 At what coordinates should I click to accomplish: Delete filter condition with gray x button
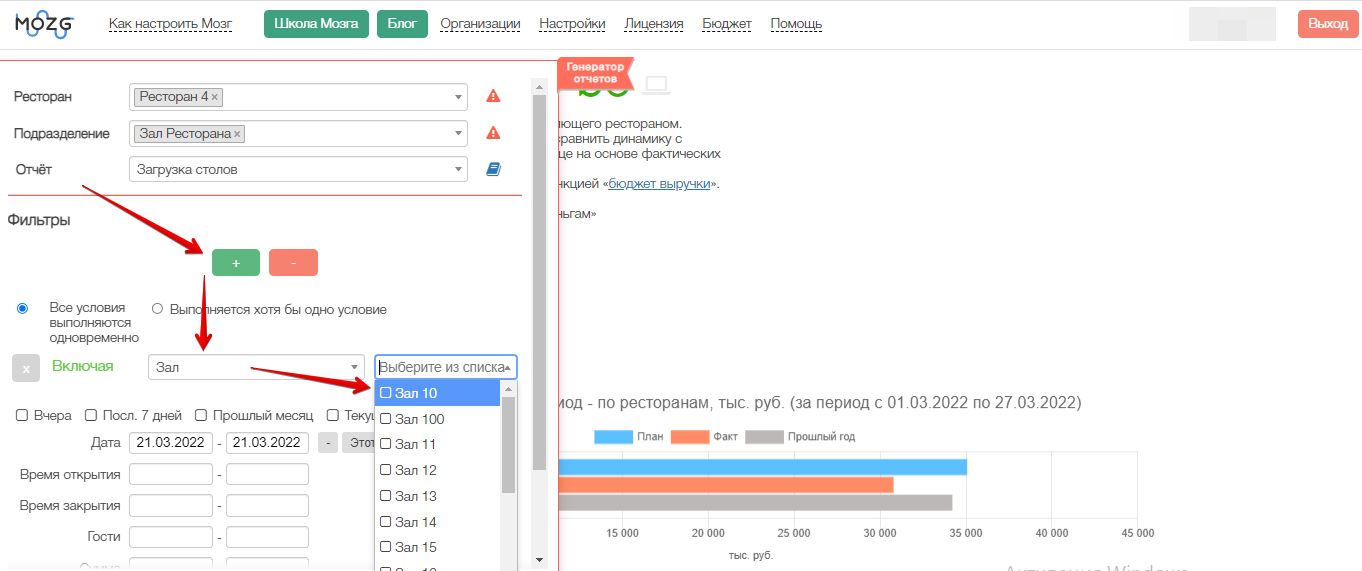click(26, 368)
